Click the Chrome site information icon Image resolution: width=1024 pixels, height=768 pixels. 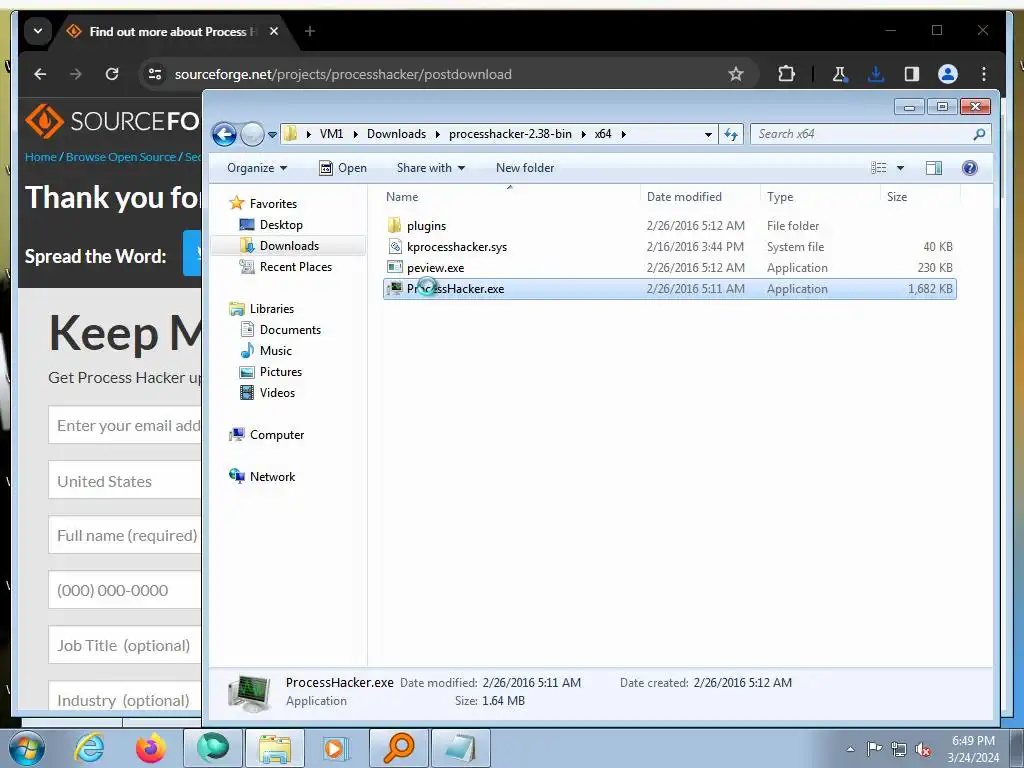tap(155, 74)
